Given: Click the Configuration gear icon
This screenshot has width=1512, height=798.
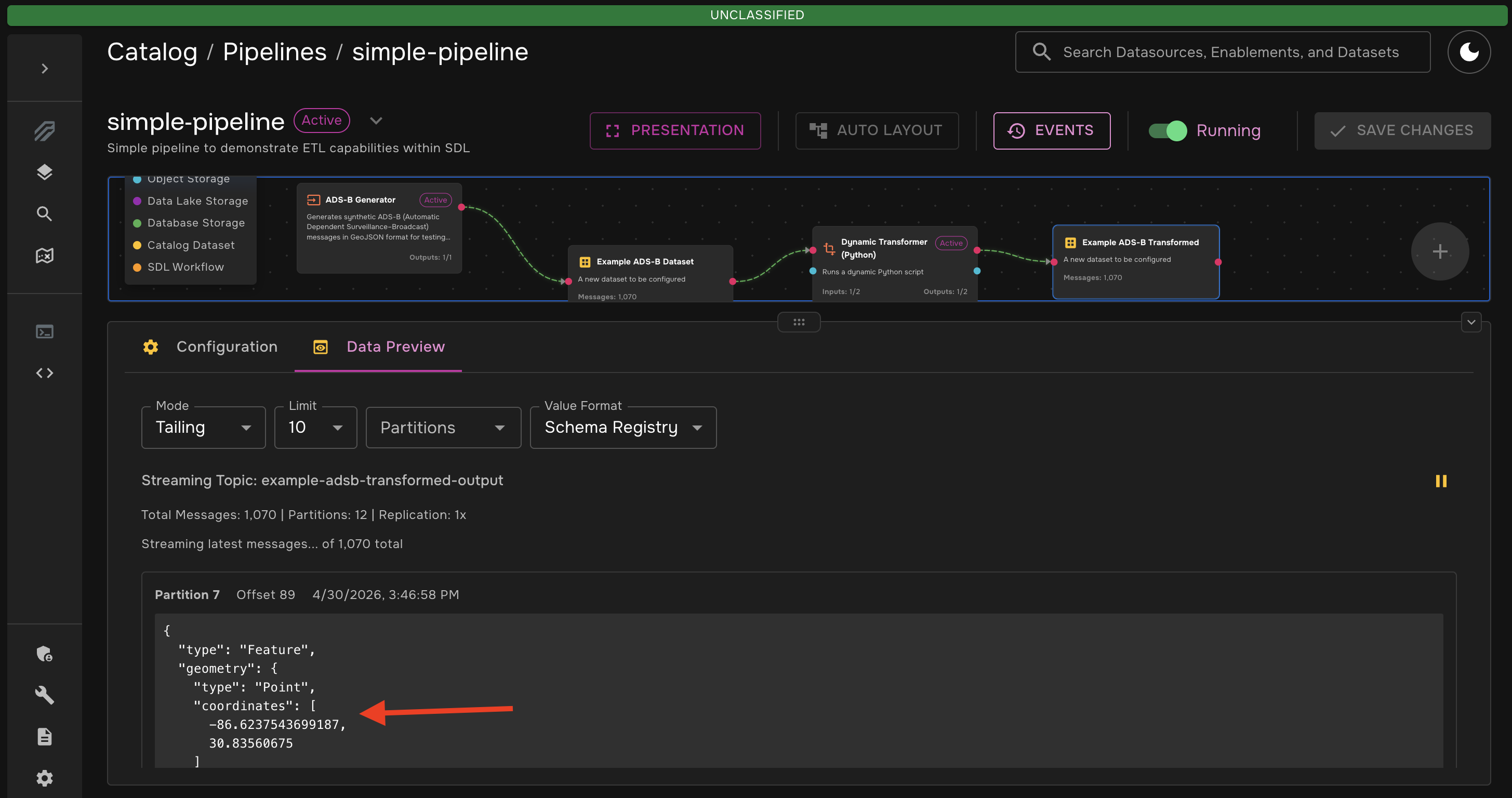Looking at the screenshot, I should click(150, 347).
